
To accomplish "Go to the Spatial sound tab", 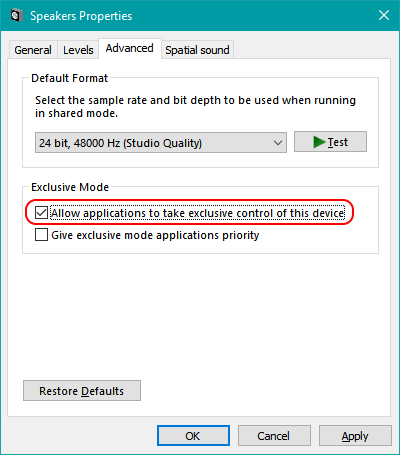I will 197,50.
